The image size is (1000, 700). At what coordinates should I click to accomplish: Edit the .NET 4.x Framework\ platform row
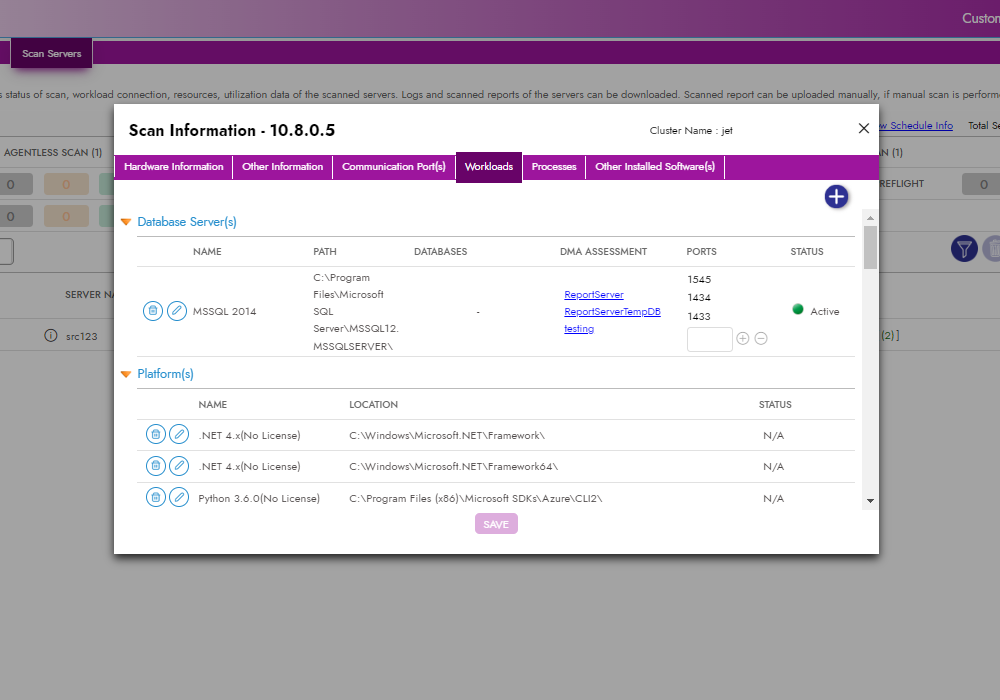(179, 435)
